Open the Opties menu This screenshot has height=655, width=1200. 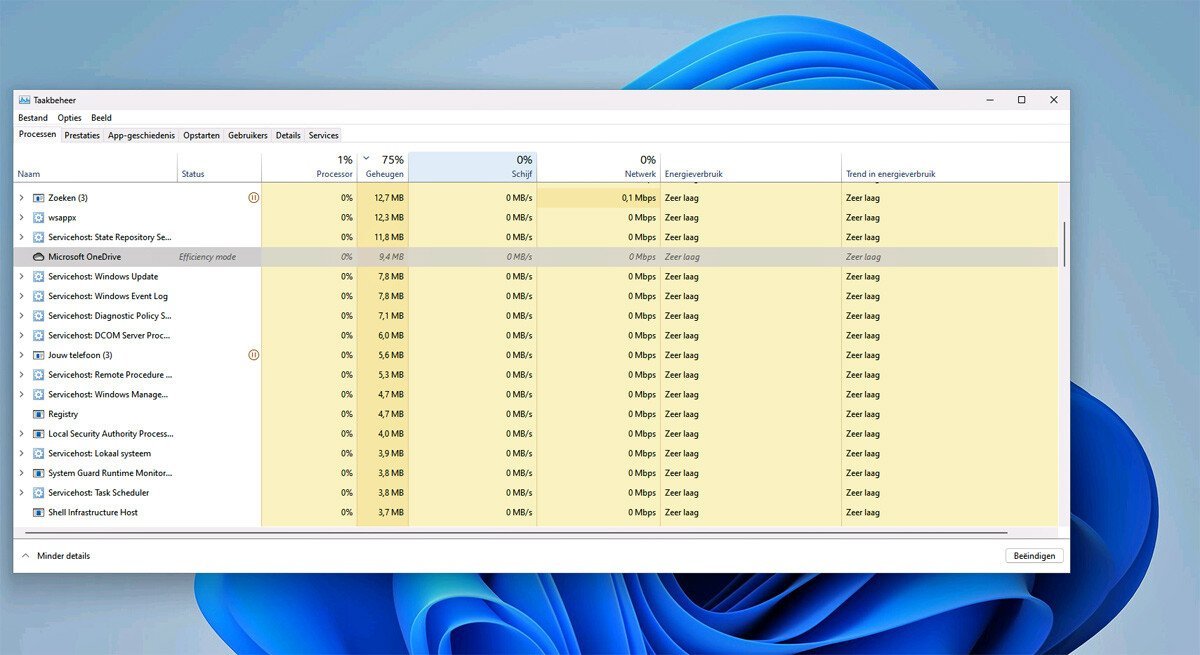pyautogui.click(x=69, y=118)
